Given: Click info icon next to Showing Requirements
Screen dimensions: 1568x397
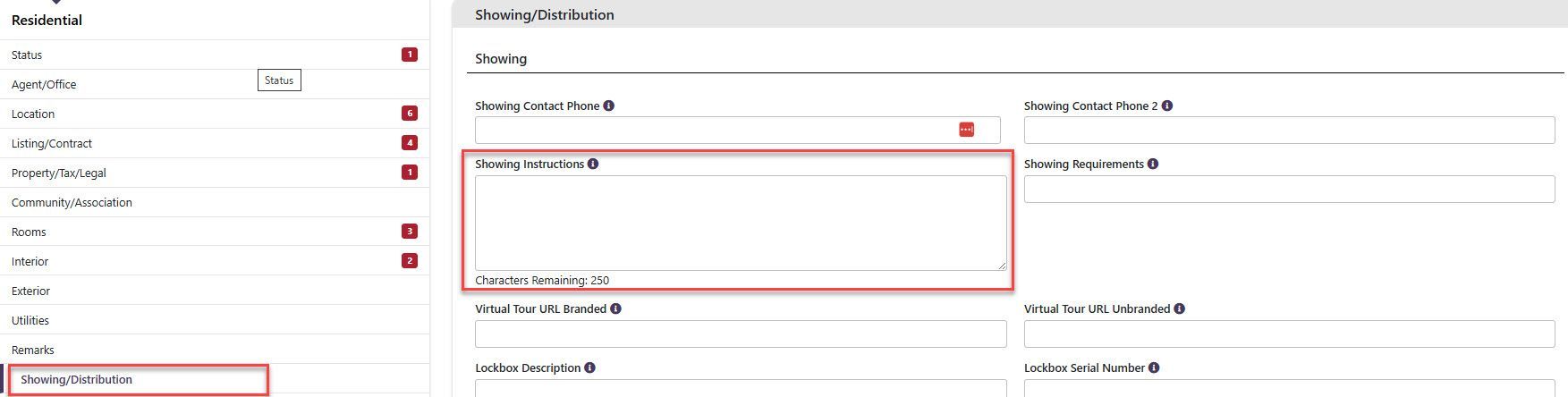Looking at the screenshot, I should point(1153,164).
